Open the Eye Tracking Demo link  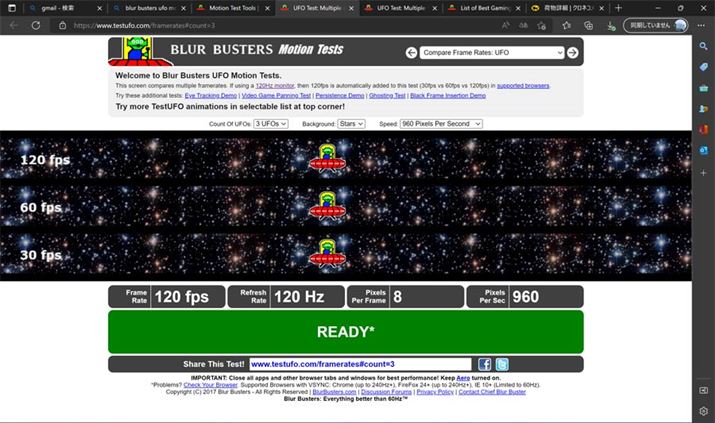click(x=211, y=96)
